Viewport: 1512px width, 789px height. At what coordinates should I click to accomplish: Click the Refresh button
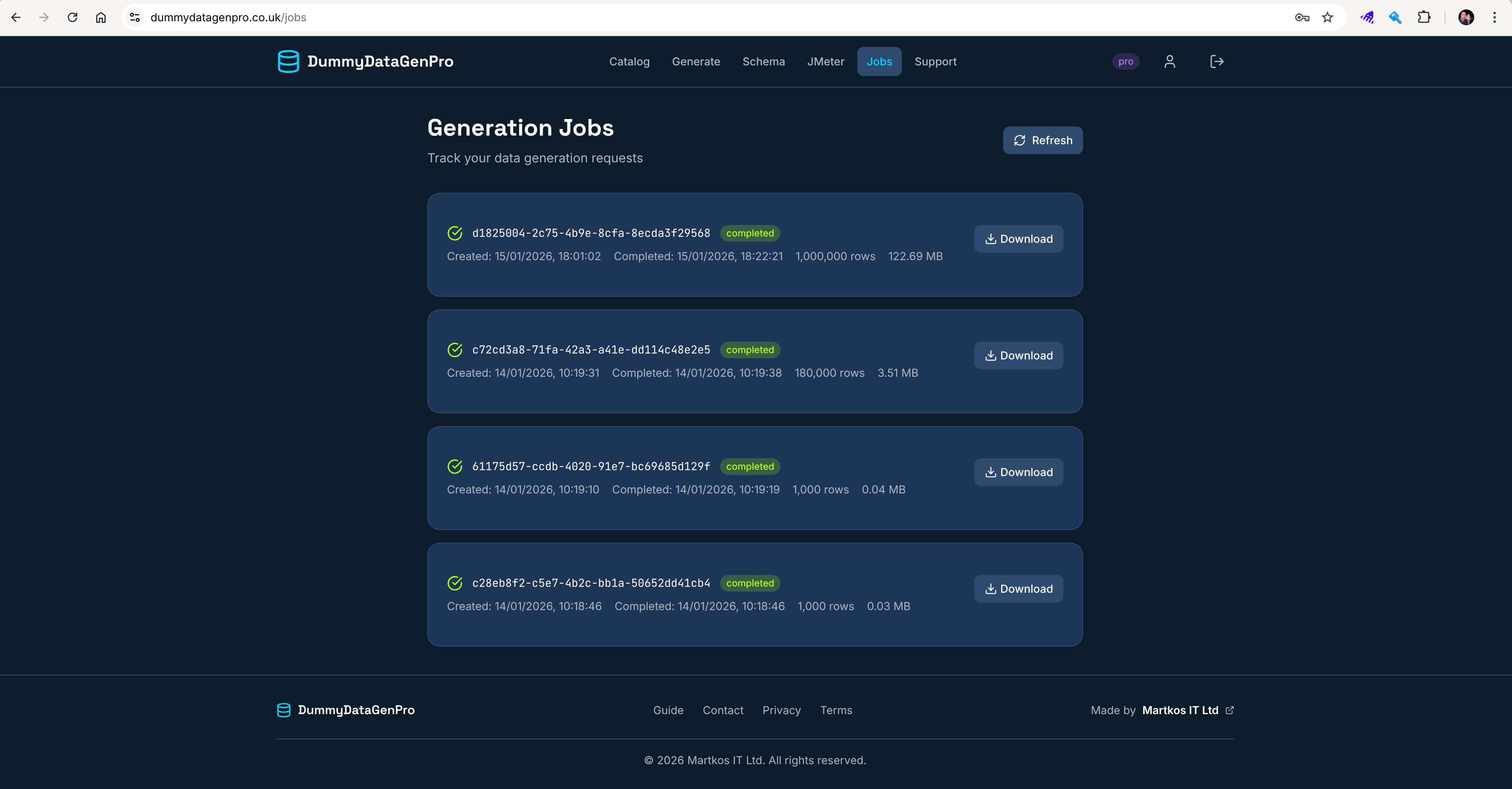[x=1043, y=140]
